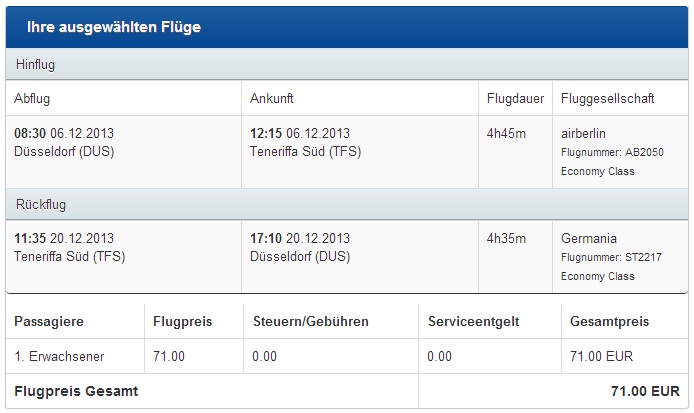
Task: Select the Rückflug section bar
Action: coord(347,205)
